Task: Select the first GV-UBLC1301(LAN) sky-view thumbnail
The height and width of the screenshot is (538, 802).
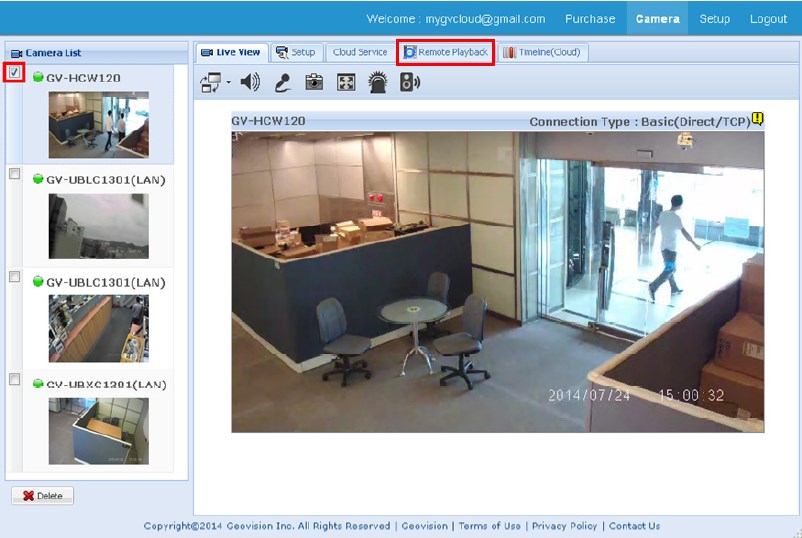Action: (99, 226)
